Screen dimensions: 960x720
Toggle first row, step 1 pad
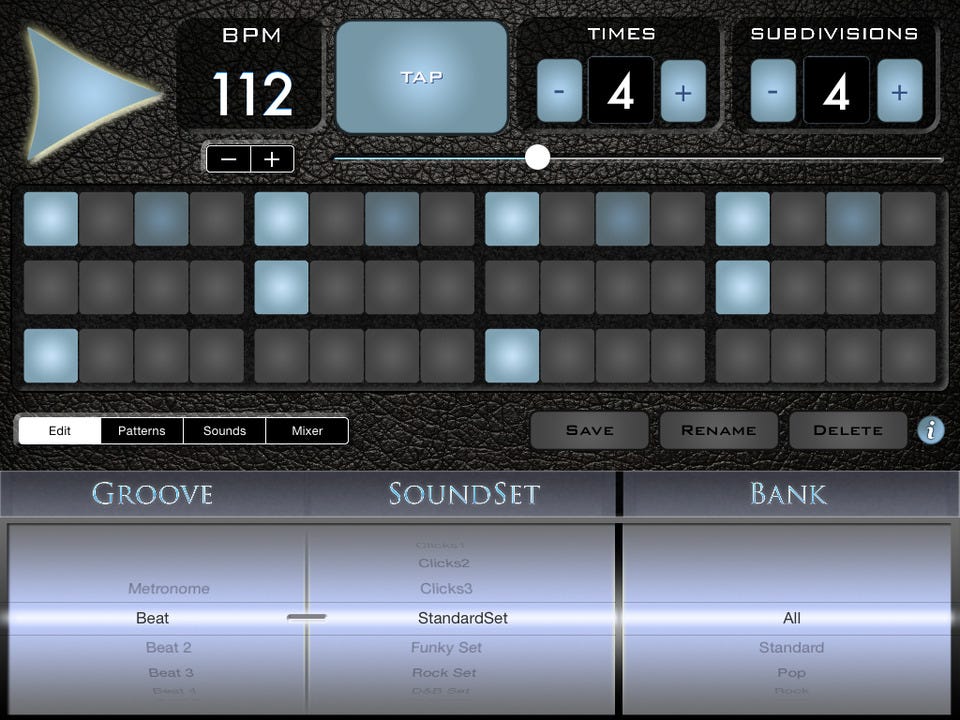pos(51,219)
